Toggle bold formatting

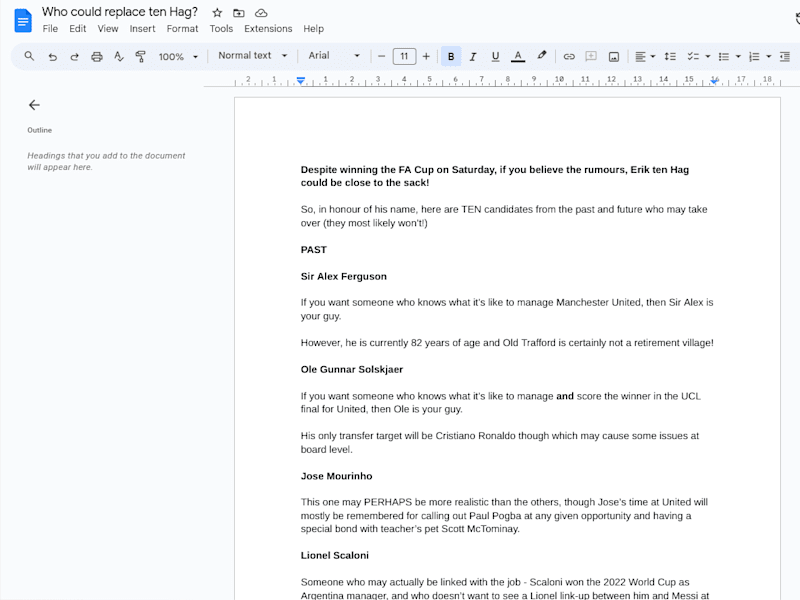[451, 57]
